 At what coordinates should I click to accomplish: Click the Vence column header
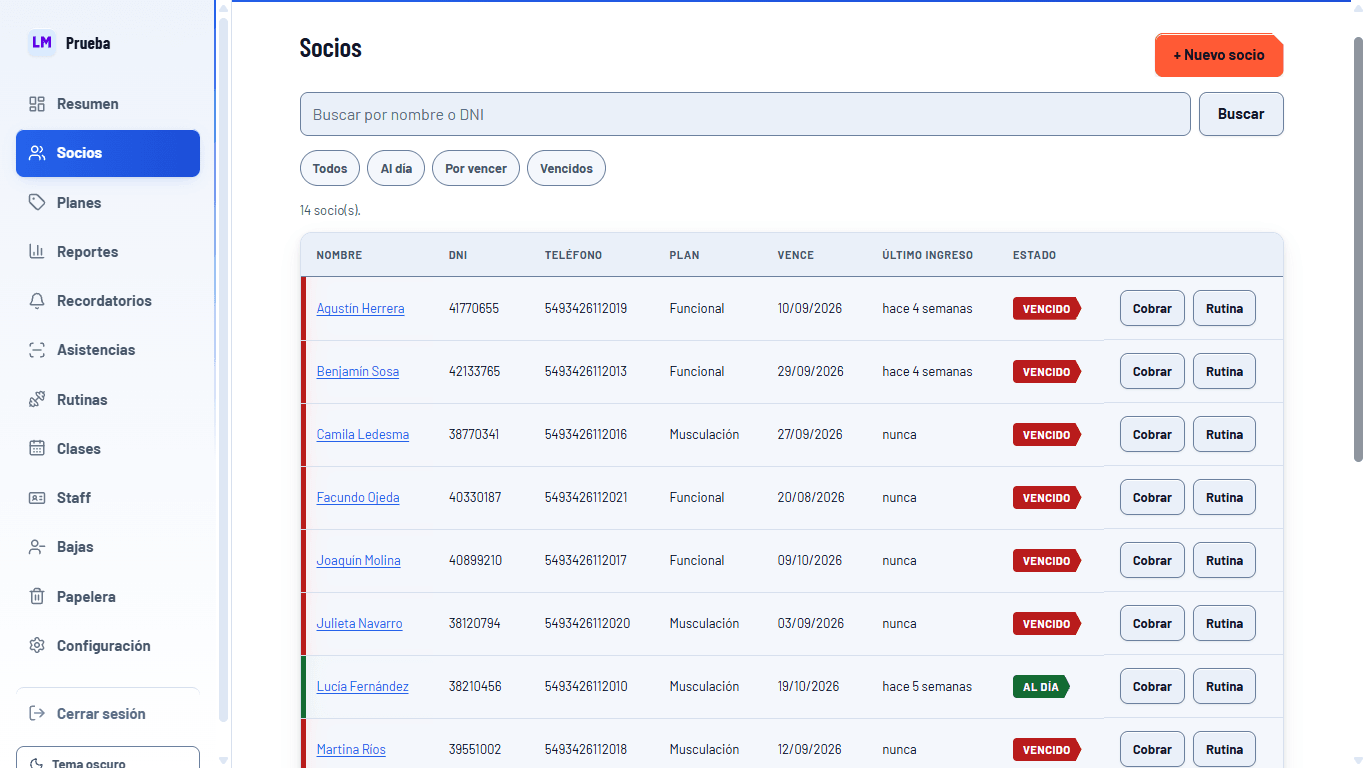point(795,255)
